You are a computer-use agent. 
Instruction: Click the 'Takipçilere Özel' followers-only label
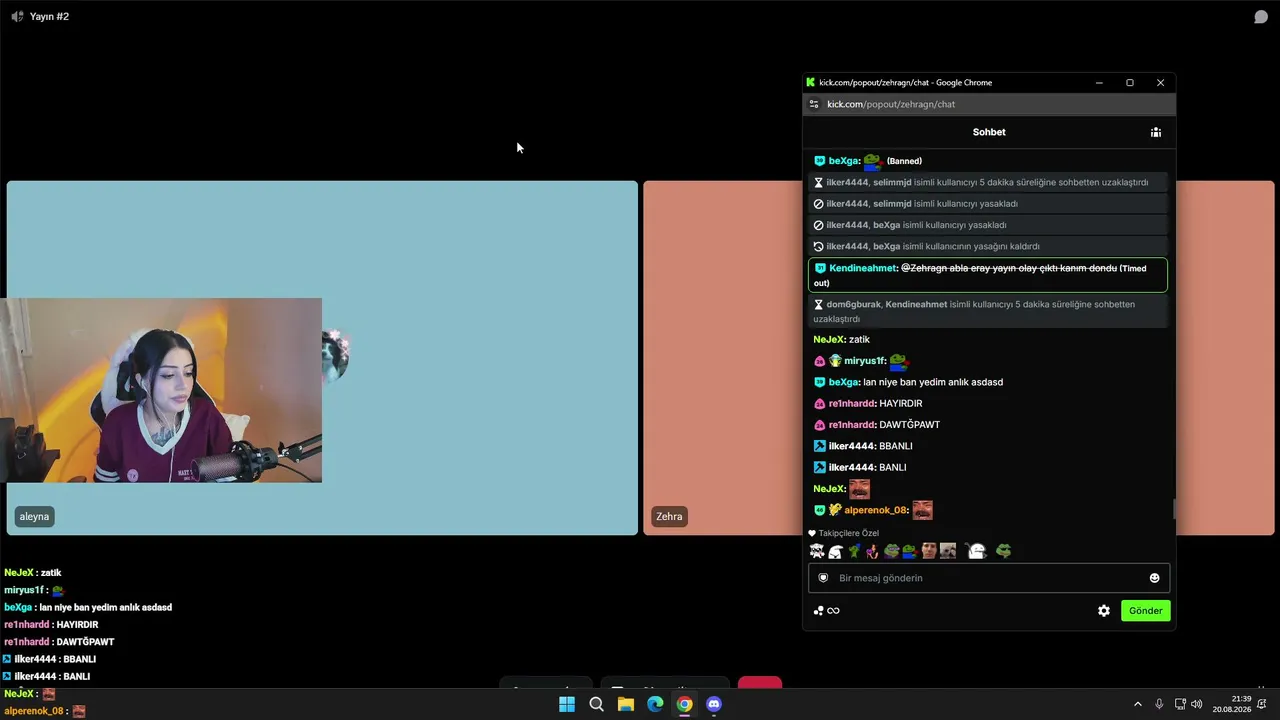click(x=849, y=533)
